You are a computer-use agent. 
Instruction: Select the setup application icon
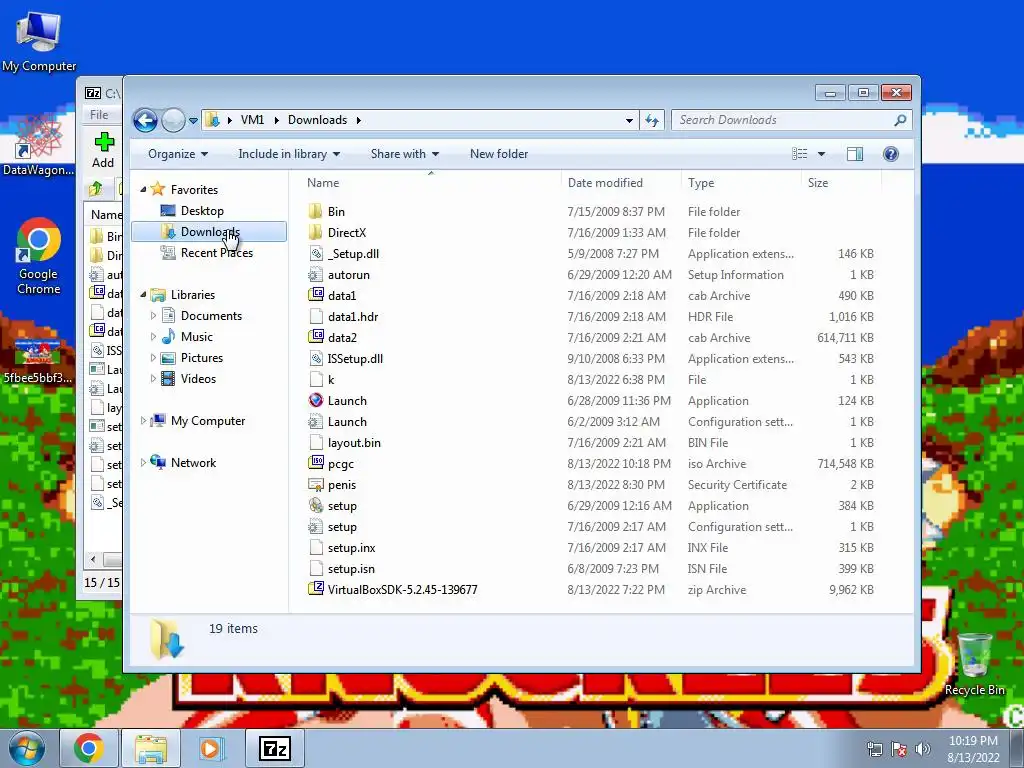tap(315, 505)
